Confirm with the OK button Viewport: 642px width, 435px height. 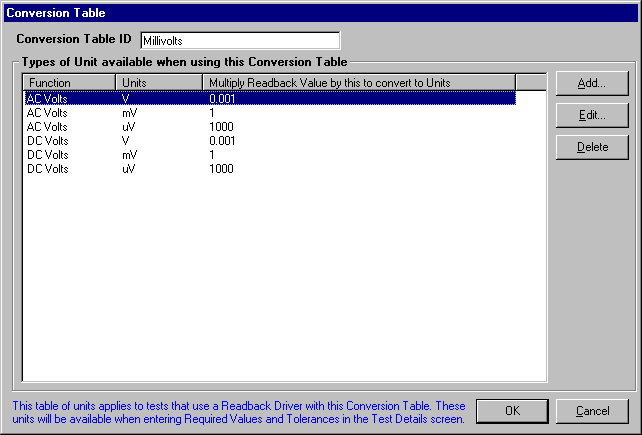511,411
